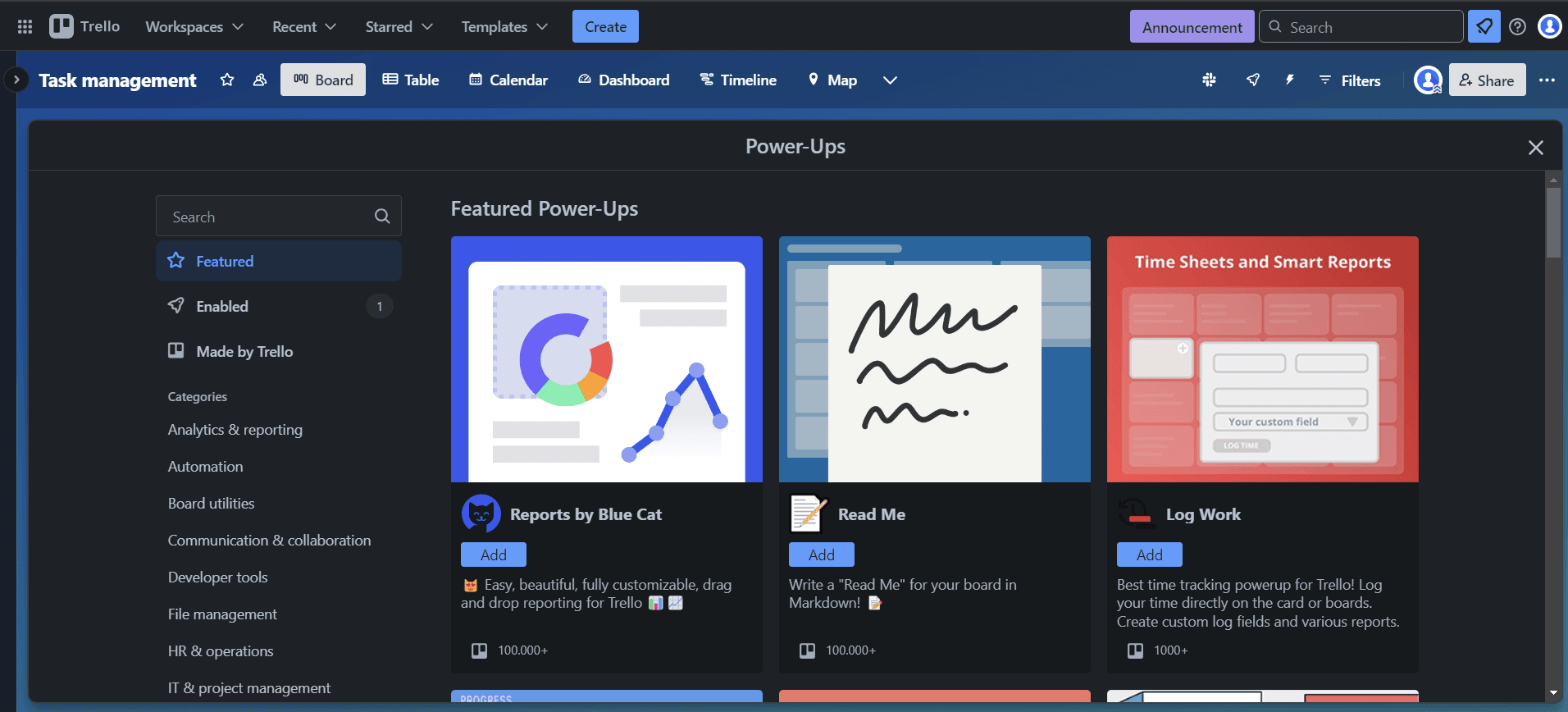Open Automation category

coord(206,467)
